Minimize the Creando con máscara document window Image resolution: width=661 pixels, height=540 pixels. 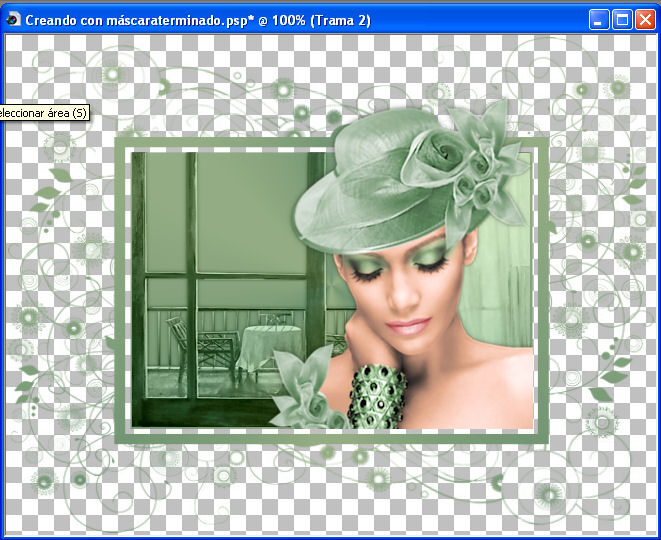pos(599,20)
